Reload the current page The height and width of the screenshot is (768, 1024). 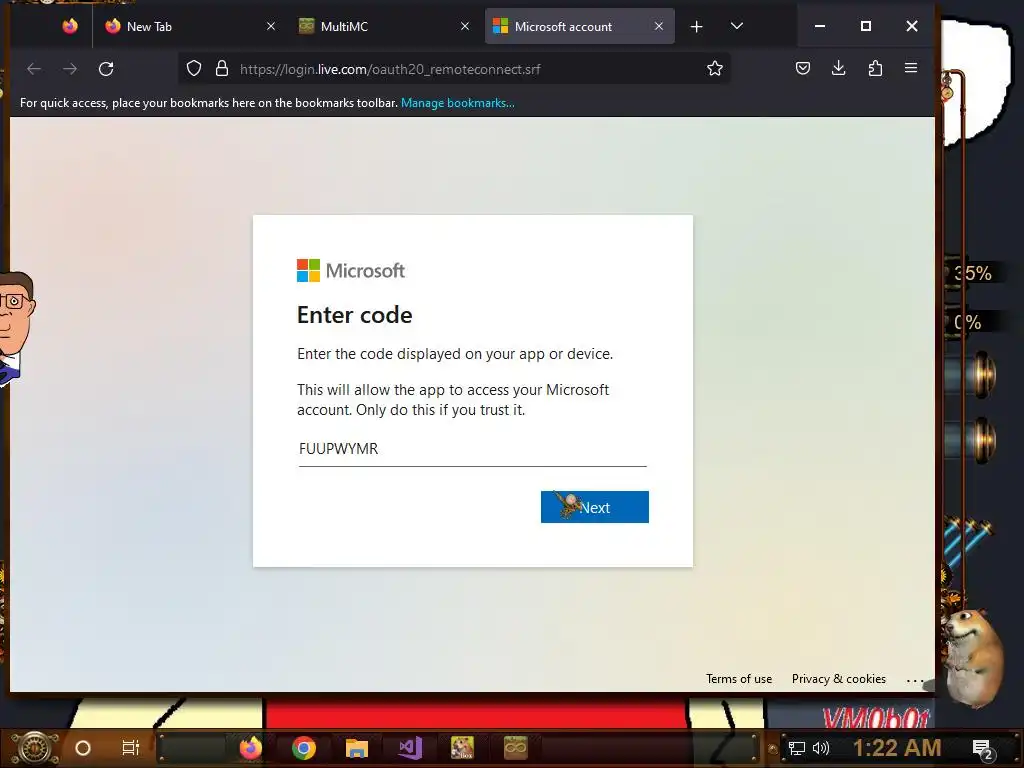(106, 69)
